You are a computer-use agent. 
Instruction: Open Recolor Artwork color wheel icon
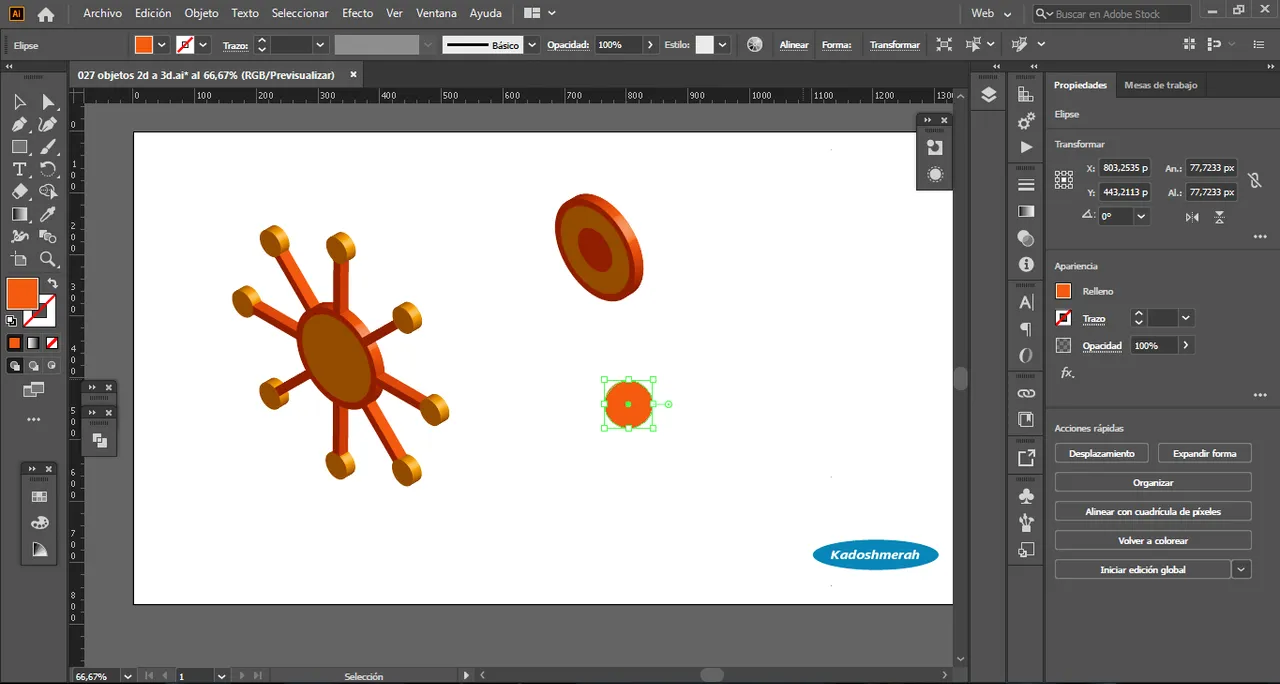tap(755, 45)
